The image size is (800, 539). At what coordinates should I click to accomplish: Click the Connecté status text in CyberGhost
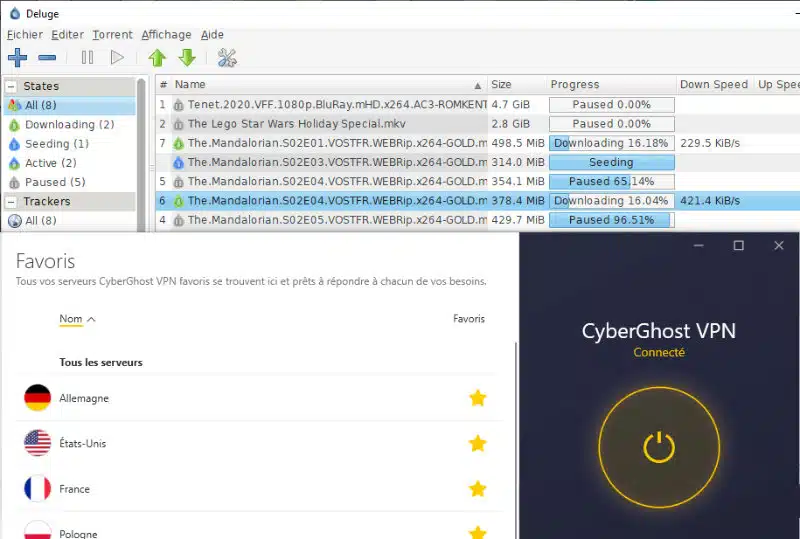[x=659, y=352]
